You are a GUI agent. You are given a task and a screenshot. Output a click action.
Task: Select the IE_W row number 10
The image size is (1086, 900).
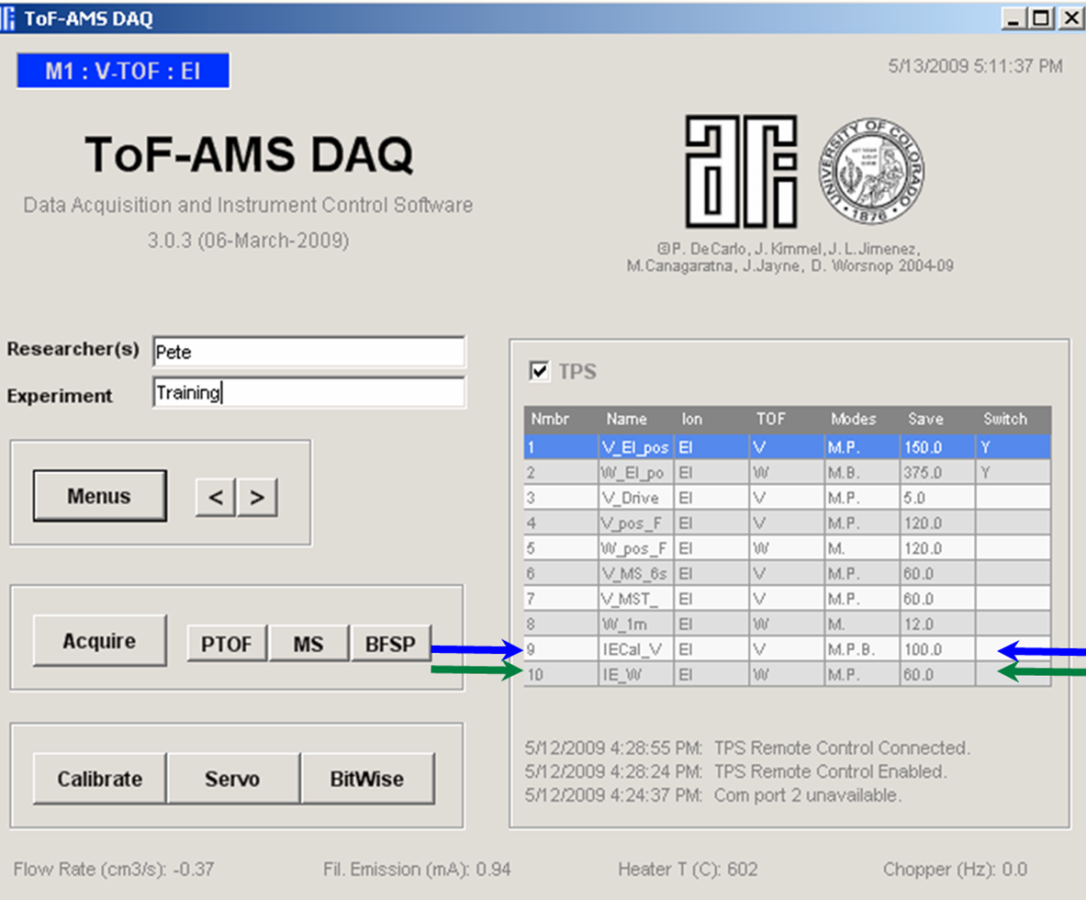click(538, 675)
